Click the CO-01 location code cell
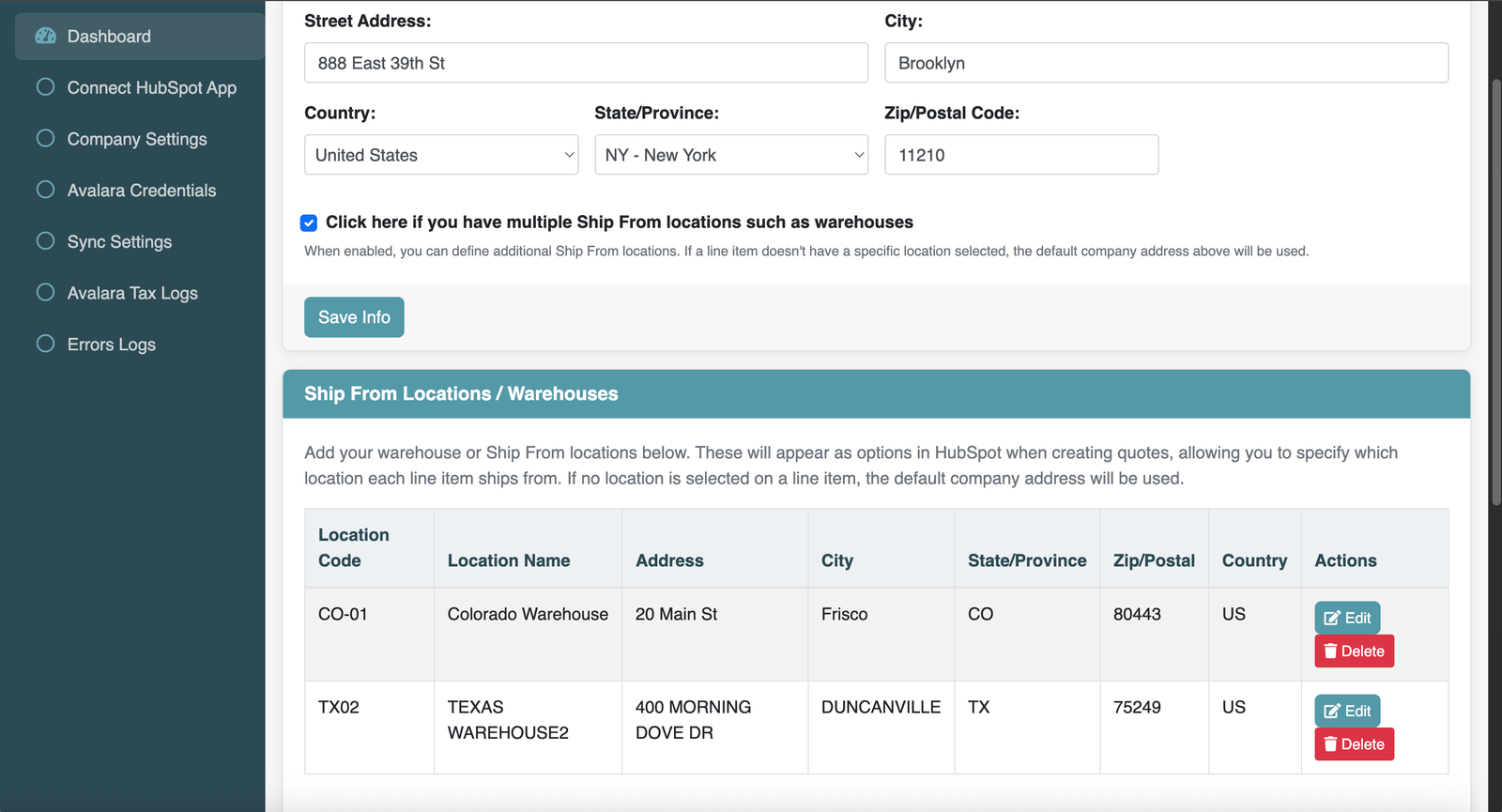 [369, 634]
